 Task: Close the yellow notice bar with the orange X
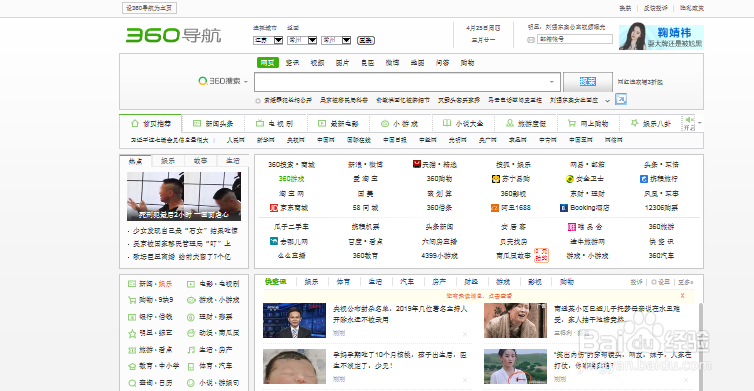(x=682, y=296)
